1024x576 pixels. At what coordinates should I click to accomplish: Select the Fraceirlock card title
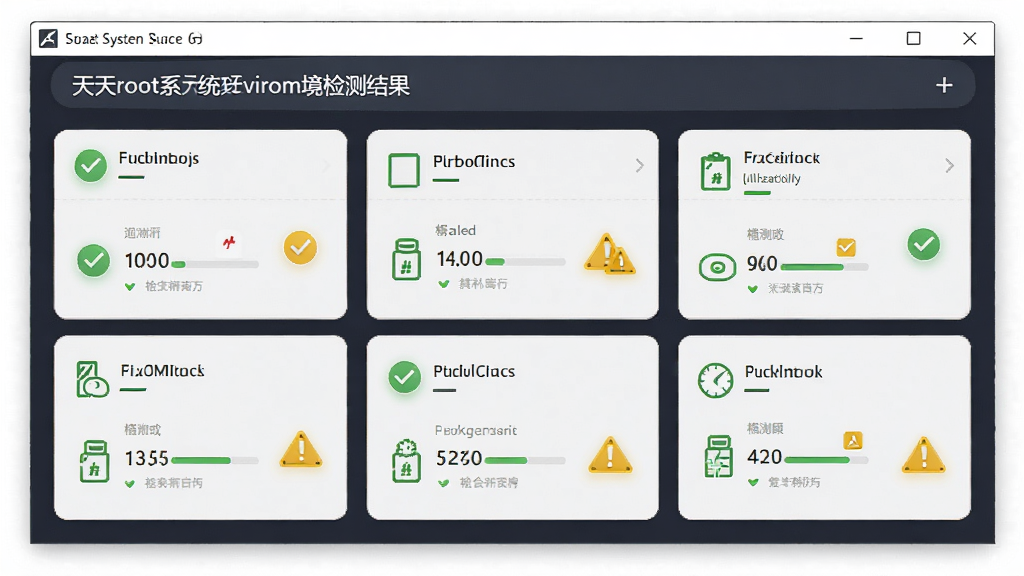point(782,157)
